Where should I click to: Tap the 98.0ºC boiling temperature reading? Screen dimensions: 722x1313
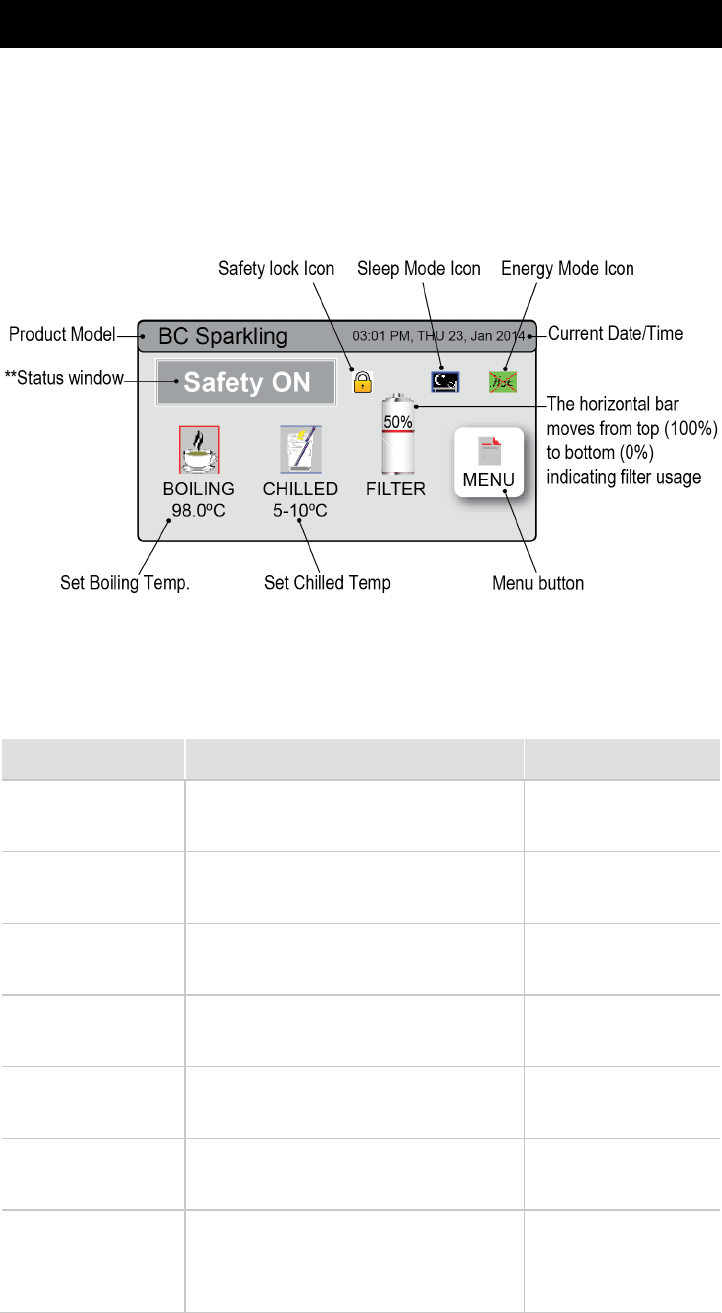pos(199,508)
